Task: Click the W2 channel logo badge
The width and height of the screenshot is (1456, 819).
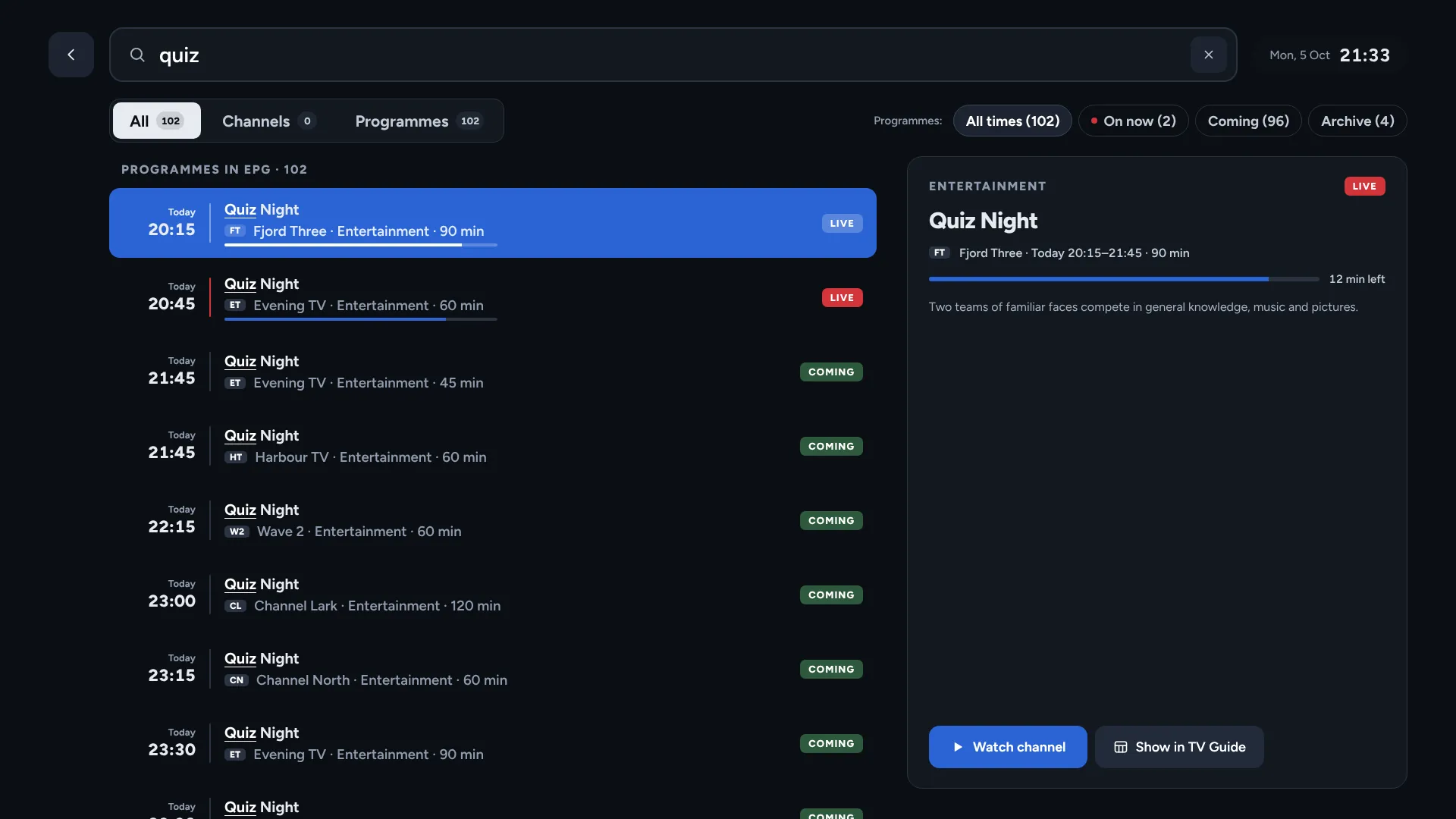Action: [237, 532]
